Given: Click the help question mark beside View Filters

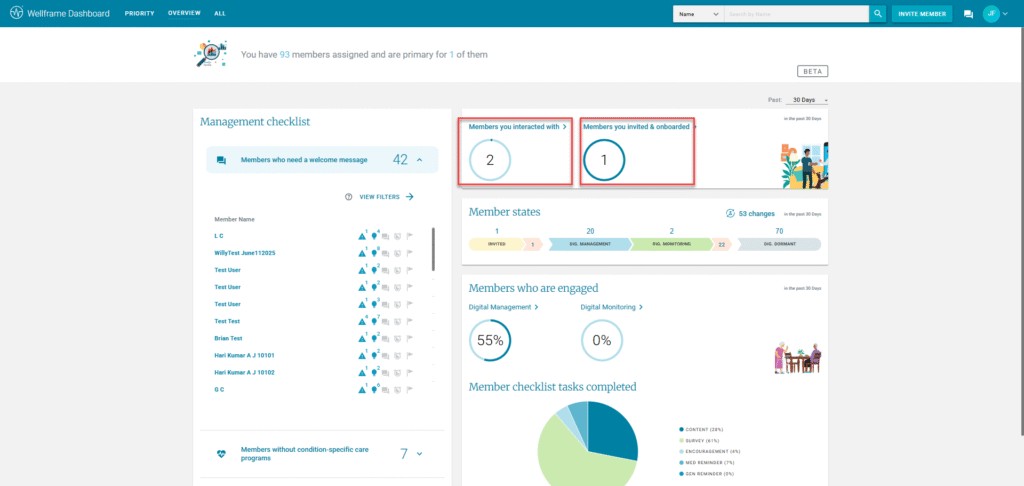Looking at the screenshot, I should click(x=348, y=197).
